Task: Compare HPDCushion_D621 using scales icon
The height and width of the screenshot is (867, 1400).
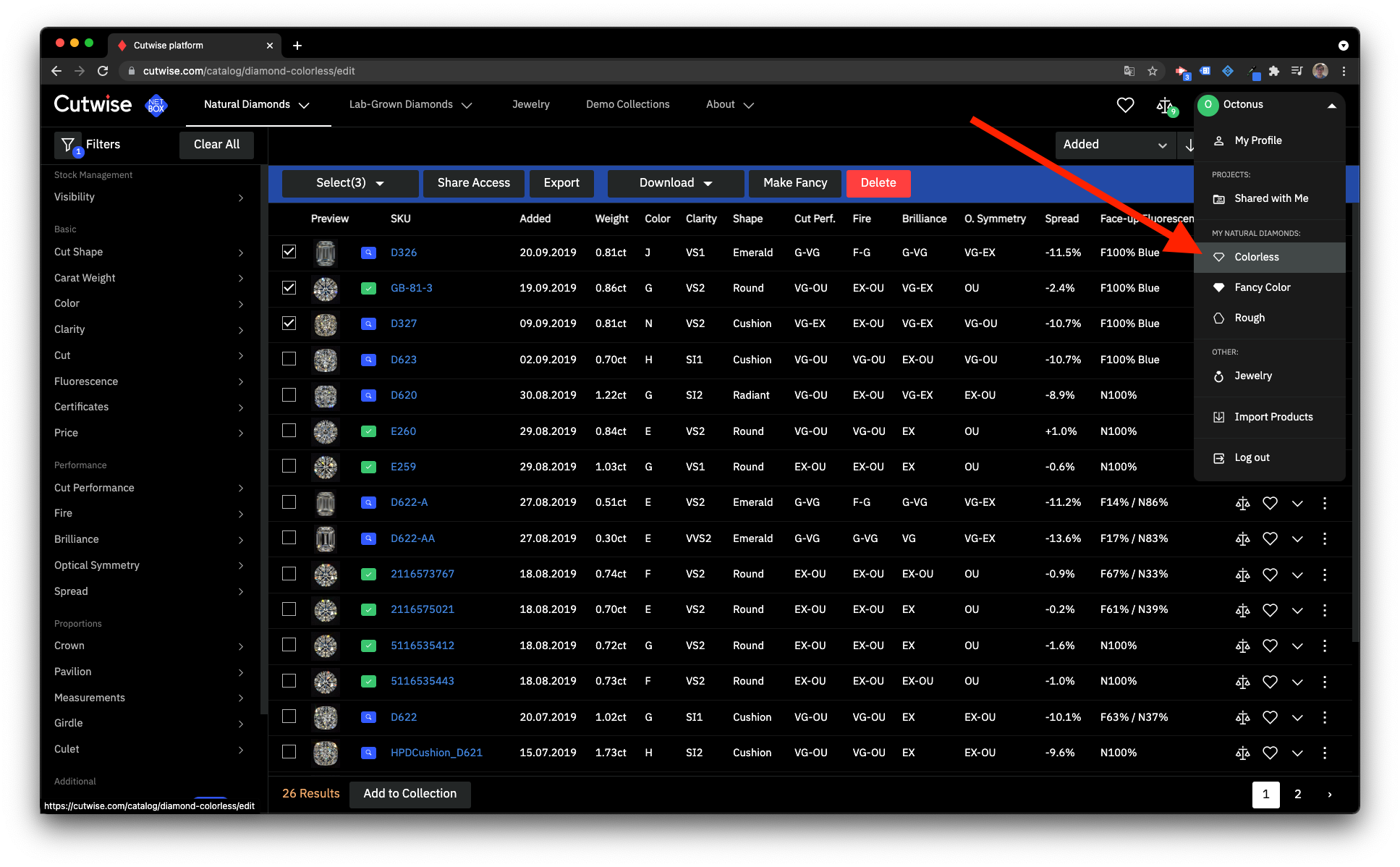Action: pos(1242,753)
